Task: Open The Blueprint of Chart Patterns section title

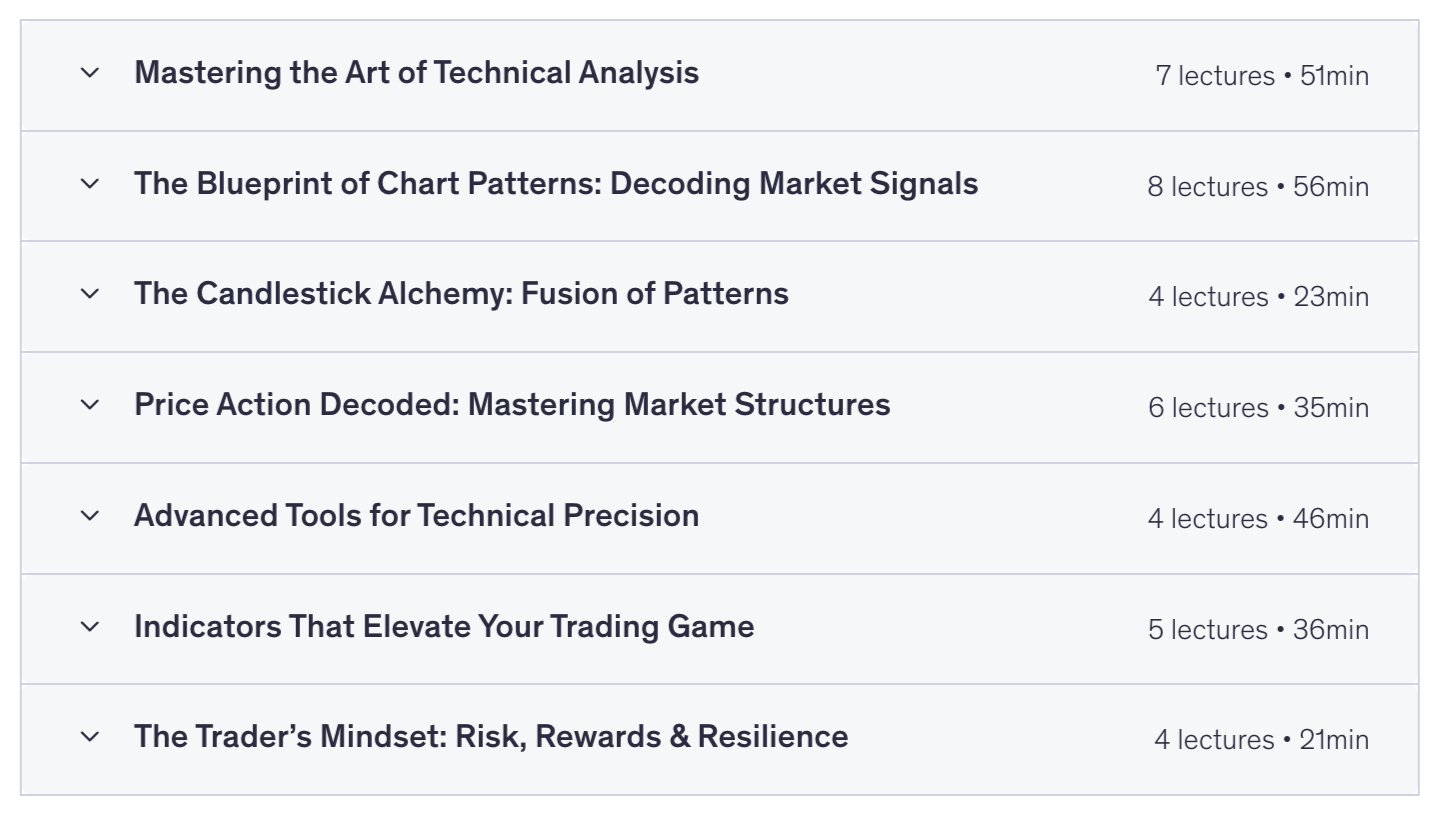Action: pyautogui.click(x=556, y=184)
